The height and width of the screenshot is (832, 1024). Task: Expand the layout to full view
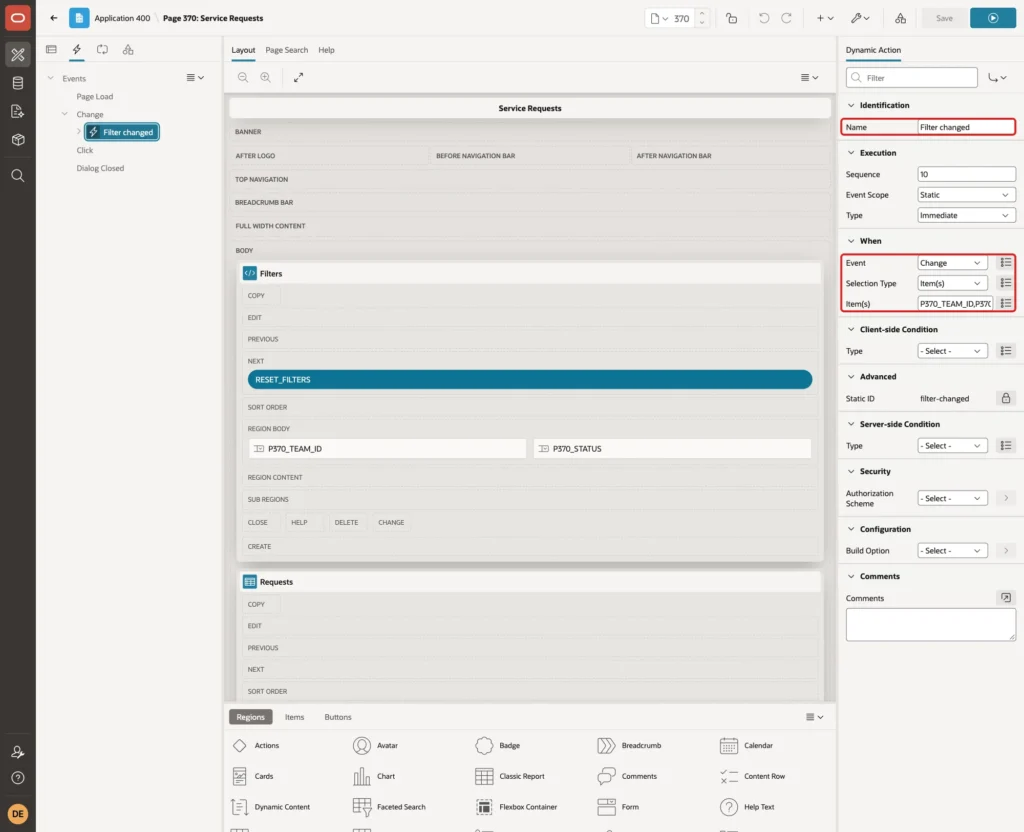pyautogui.click(x=298, y=77)
